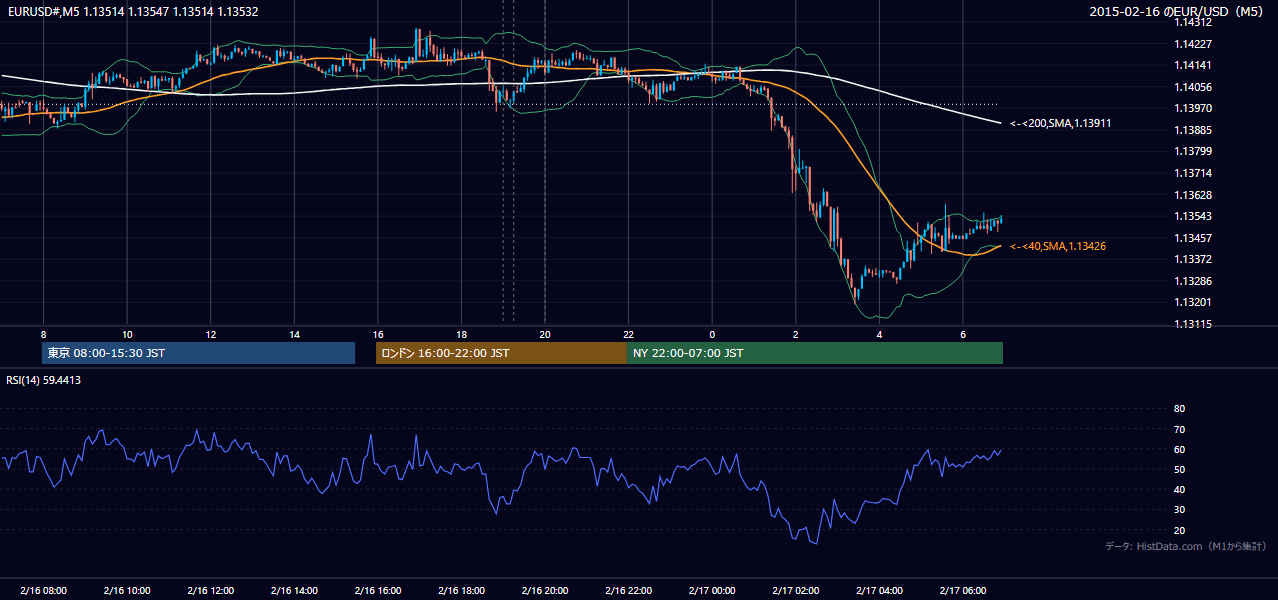Select the 東京 08:00-15:30 JST session bar
Screen dimensions: 1278x600
pyautogui.click(x=199, y=353)
